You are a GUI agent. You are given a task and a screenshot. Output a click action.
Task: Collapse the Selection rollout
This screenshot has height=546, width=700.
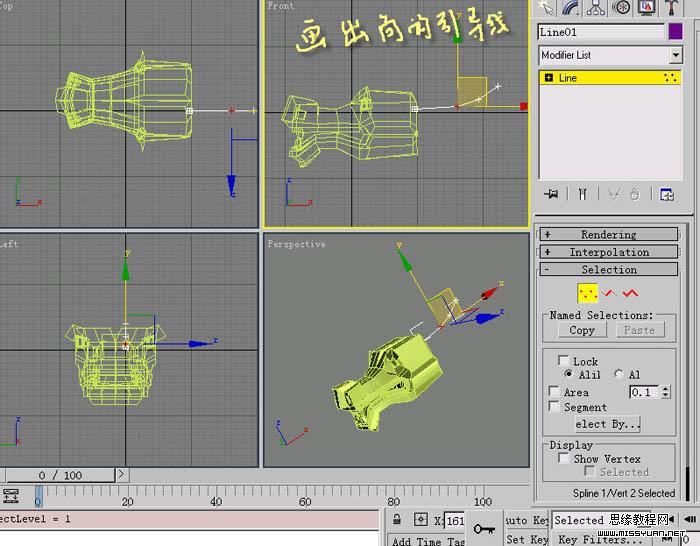609,270
